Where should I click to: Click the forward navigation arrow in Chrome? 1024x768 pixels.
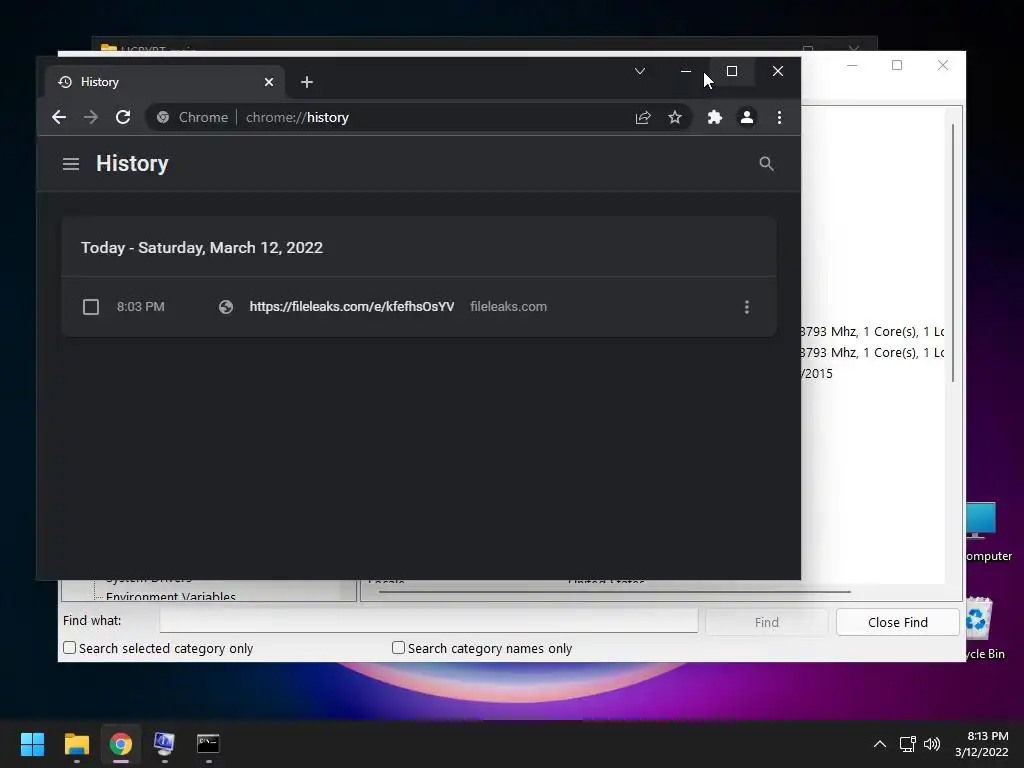(91, 118)
